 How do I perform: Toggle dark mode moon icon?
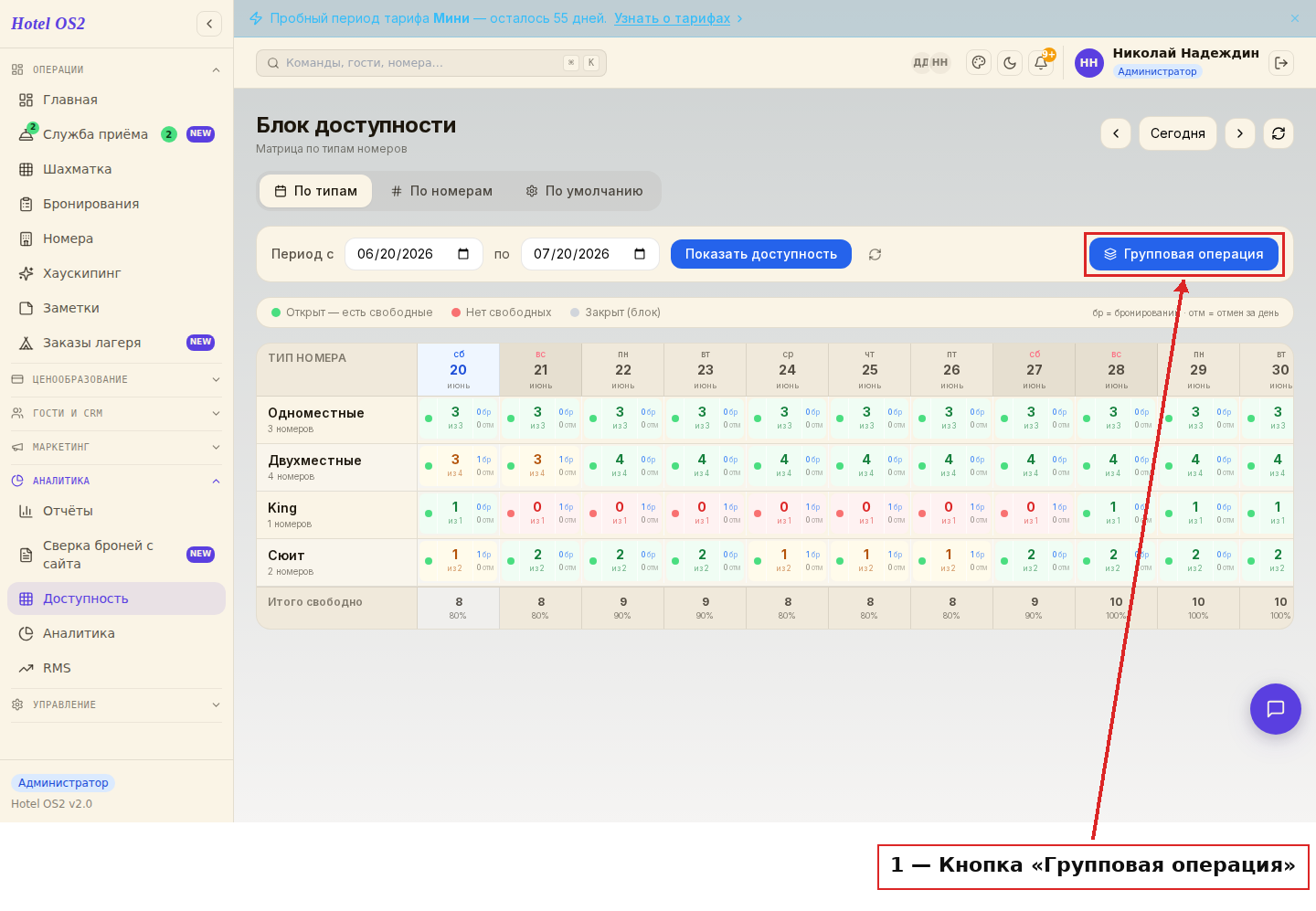tap(1010, 63)
